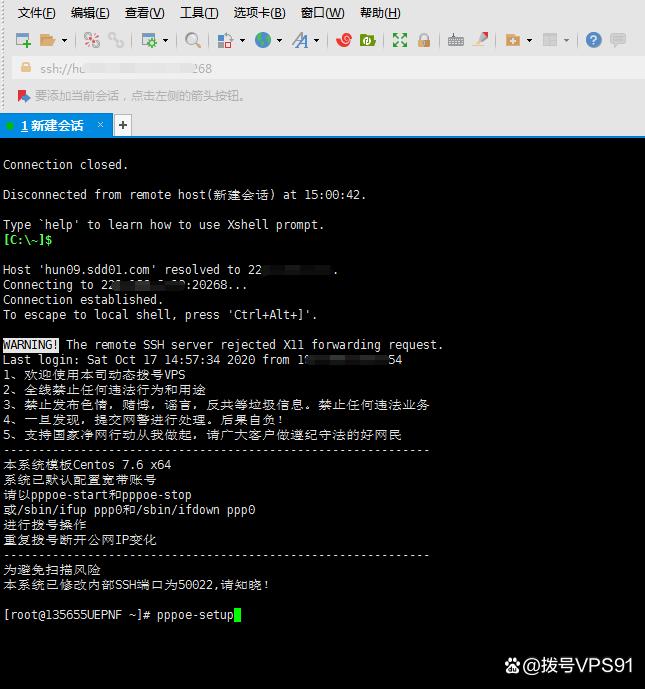
Task: Click the chat bubble feedback icon
Action: click(x=618, y=40)
